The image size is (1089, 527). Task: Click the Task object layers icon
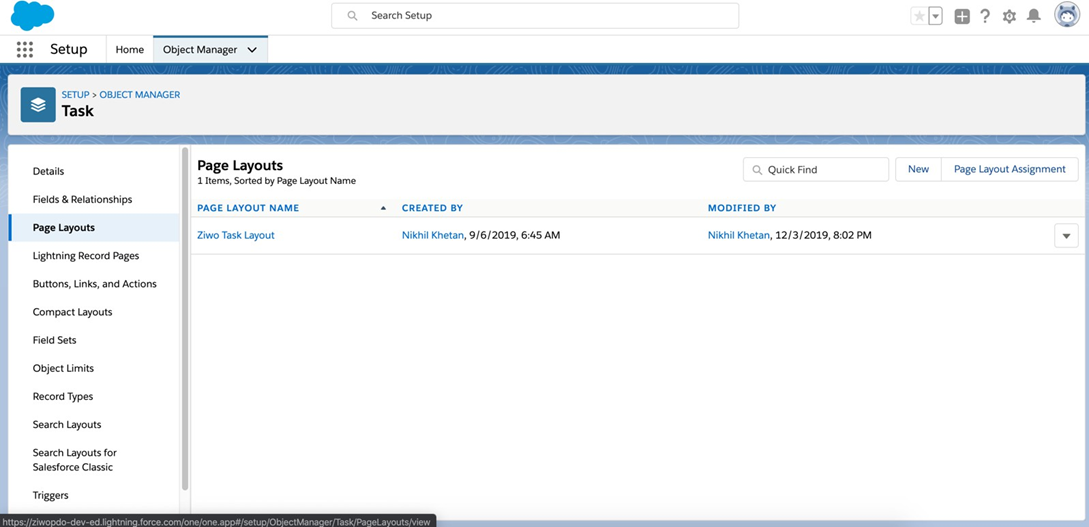38,105
